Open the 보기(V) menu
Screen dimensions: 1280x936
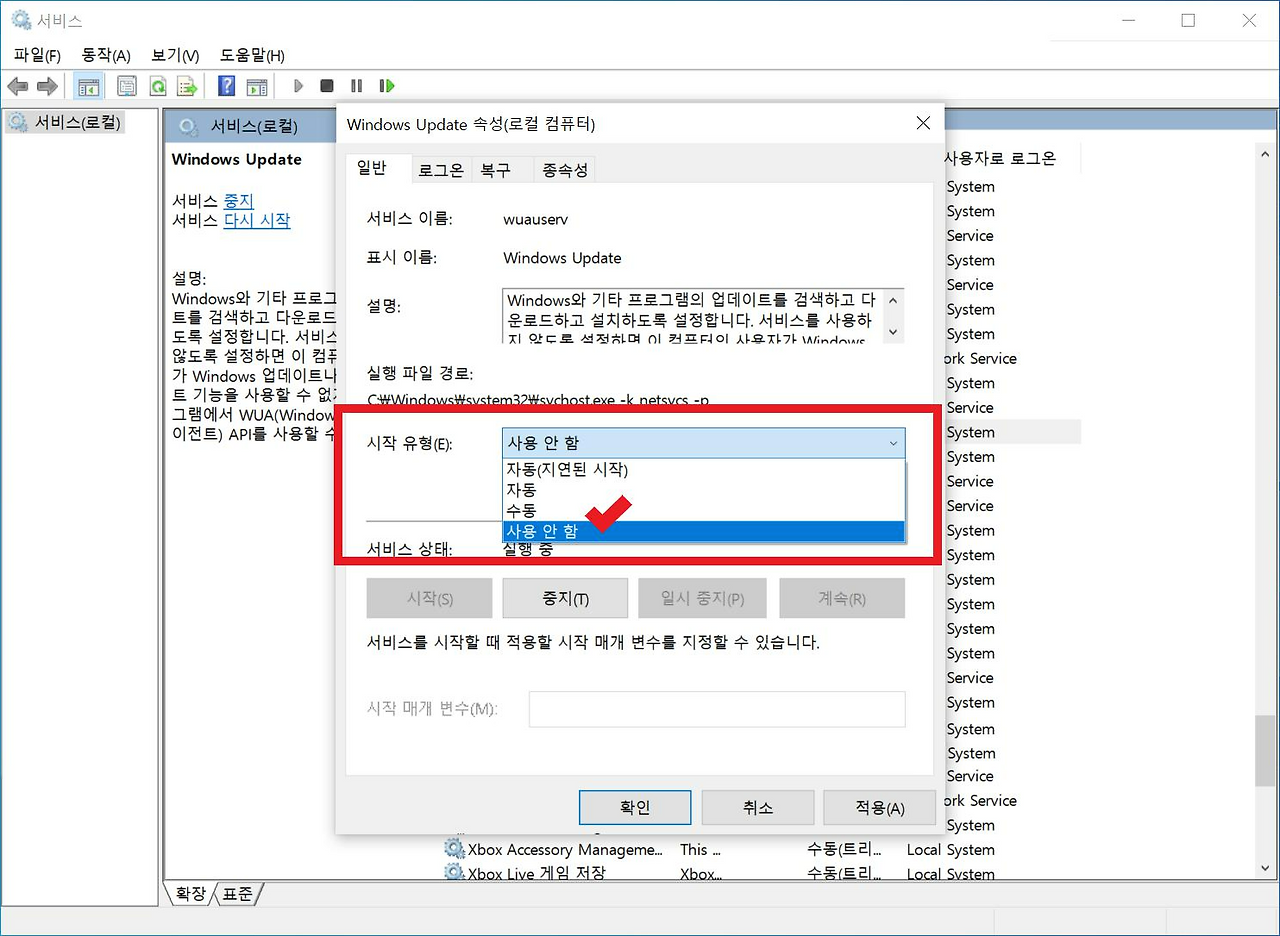[x=175, y=55]
